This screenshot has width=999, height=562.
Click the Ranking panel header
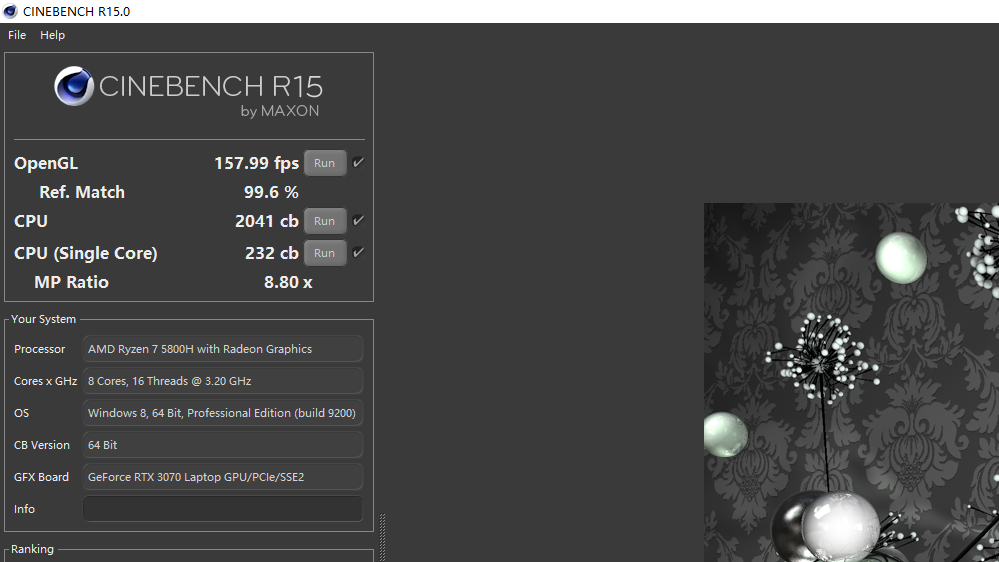(x=32, y=549)
